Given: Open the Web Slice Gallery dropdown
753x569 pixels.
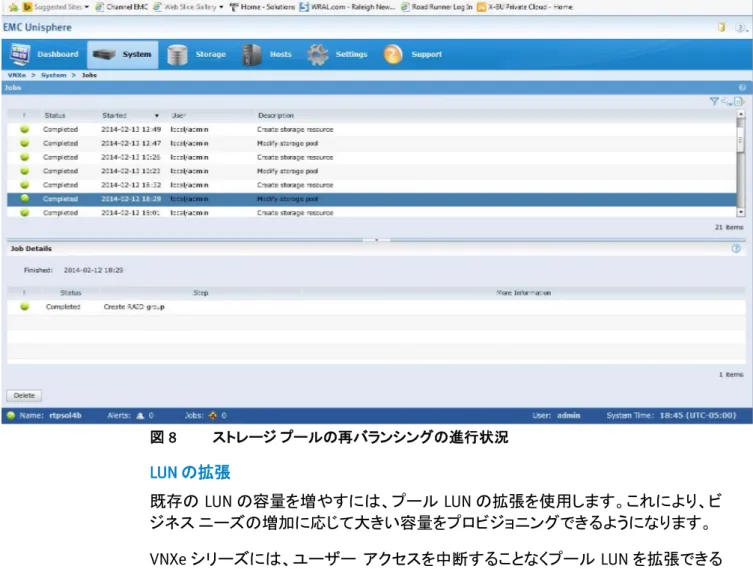Looking at the screenshot, I should [188, 7].
